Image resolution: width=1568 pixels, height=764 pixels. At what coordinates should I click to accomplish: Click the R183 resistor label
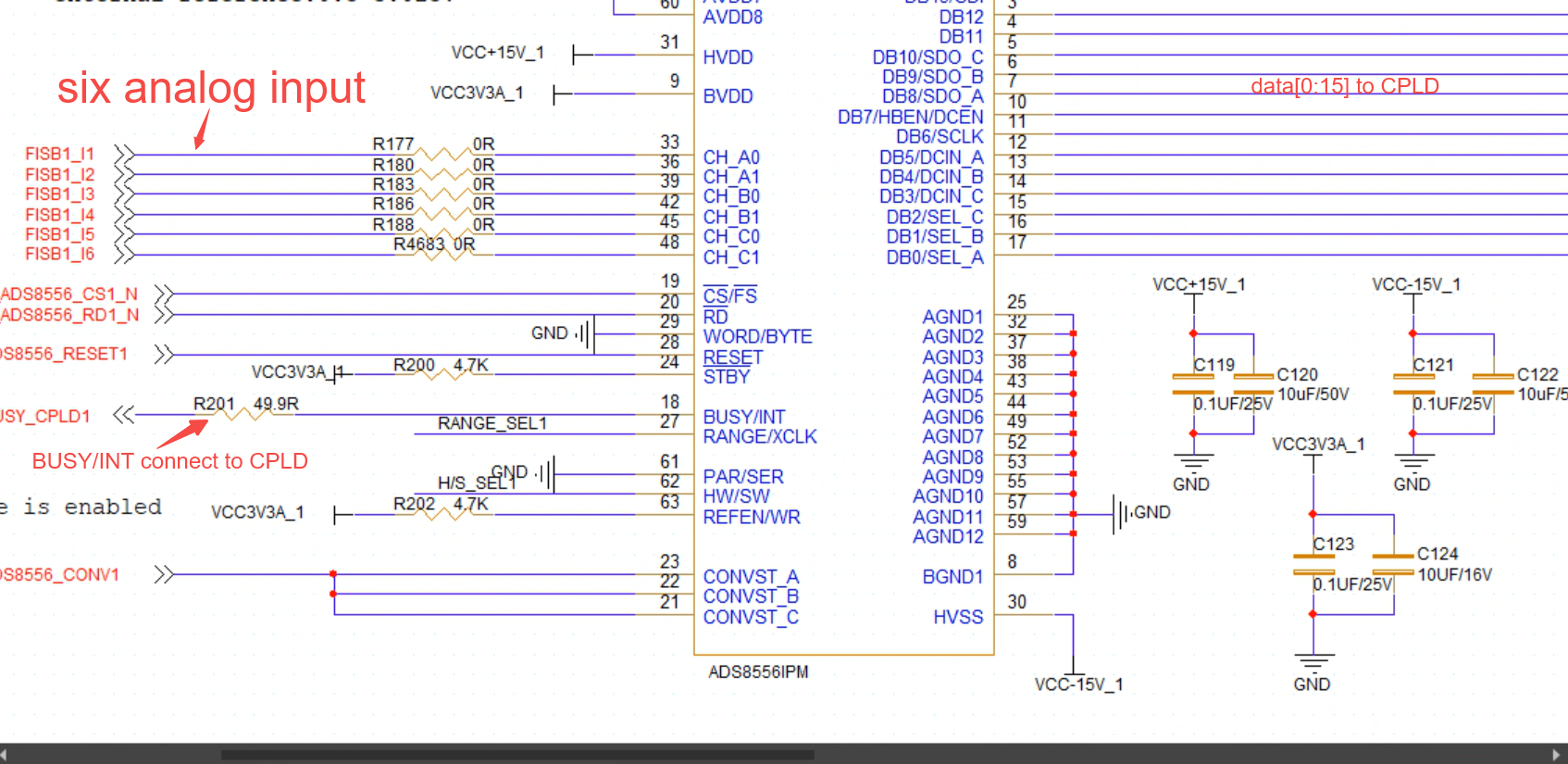393,184
